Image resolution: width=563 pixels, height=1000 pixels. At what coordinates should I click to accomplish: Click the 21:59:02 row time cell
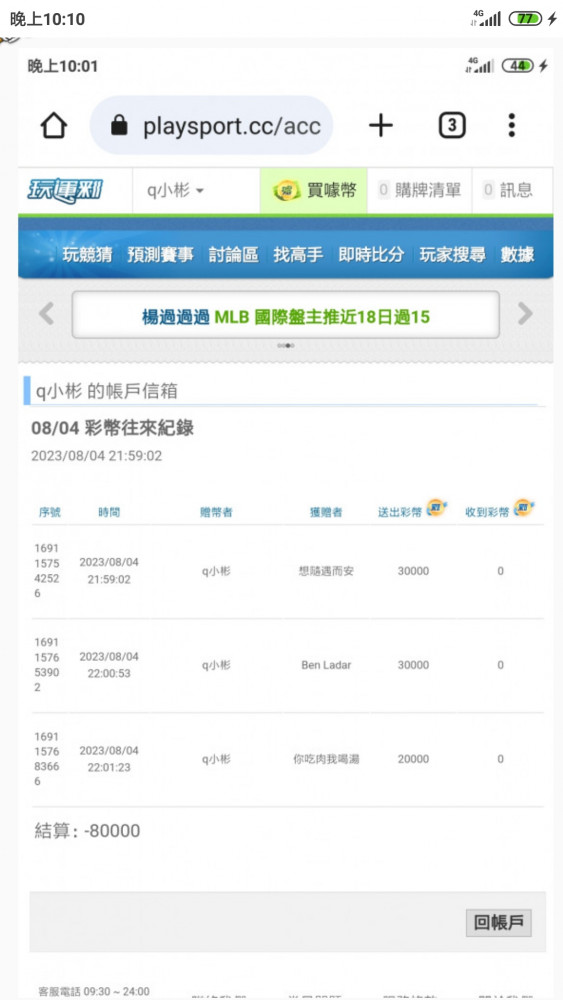coord(109,571)
